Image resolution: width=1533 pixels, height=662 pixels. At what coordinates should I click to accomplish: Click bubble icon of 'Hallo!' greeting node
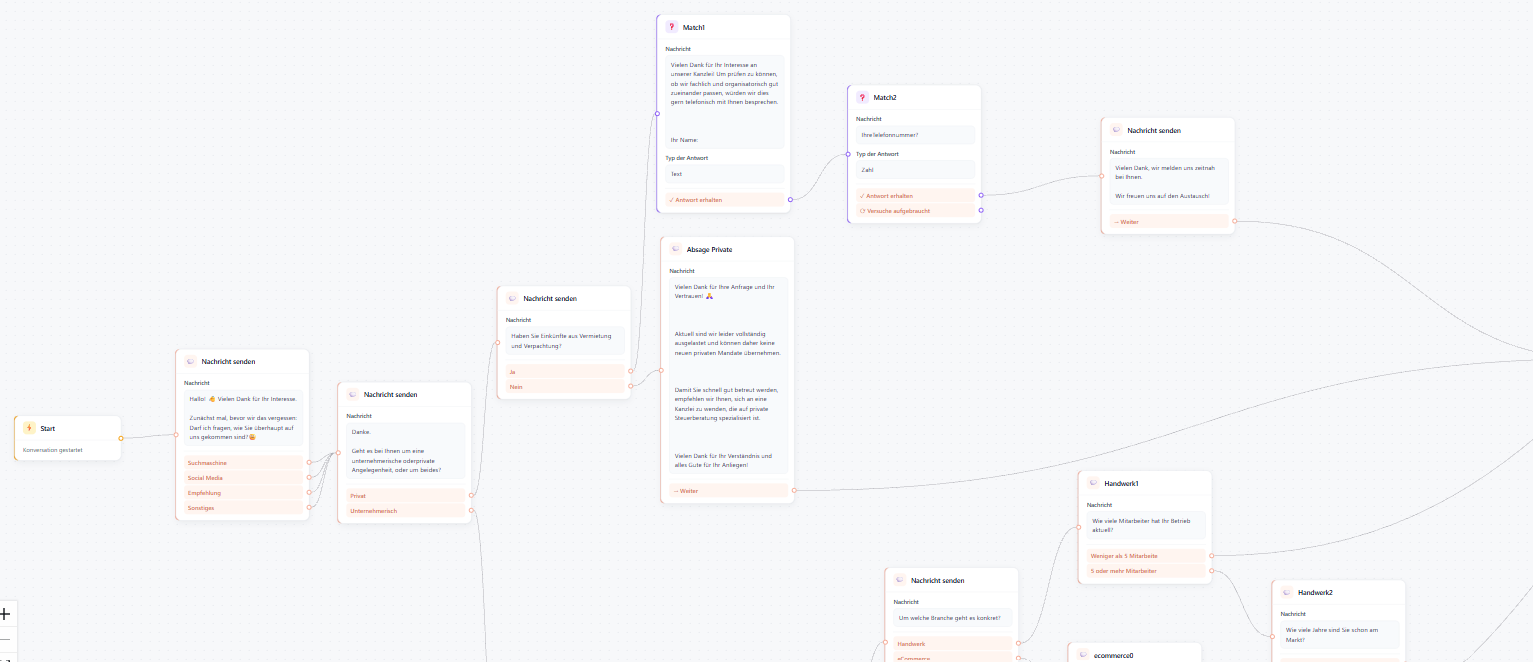click(190, 361)
